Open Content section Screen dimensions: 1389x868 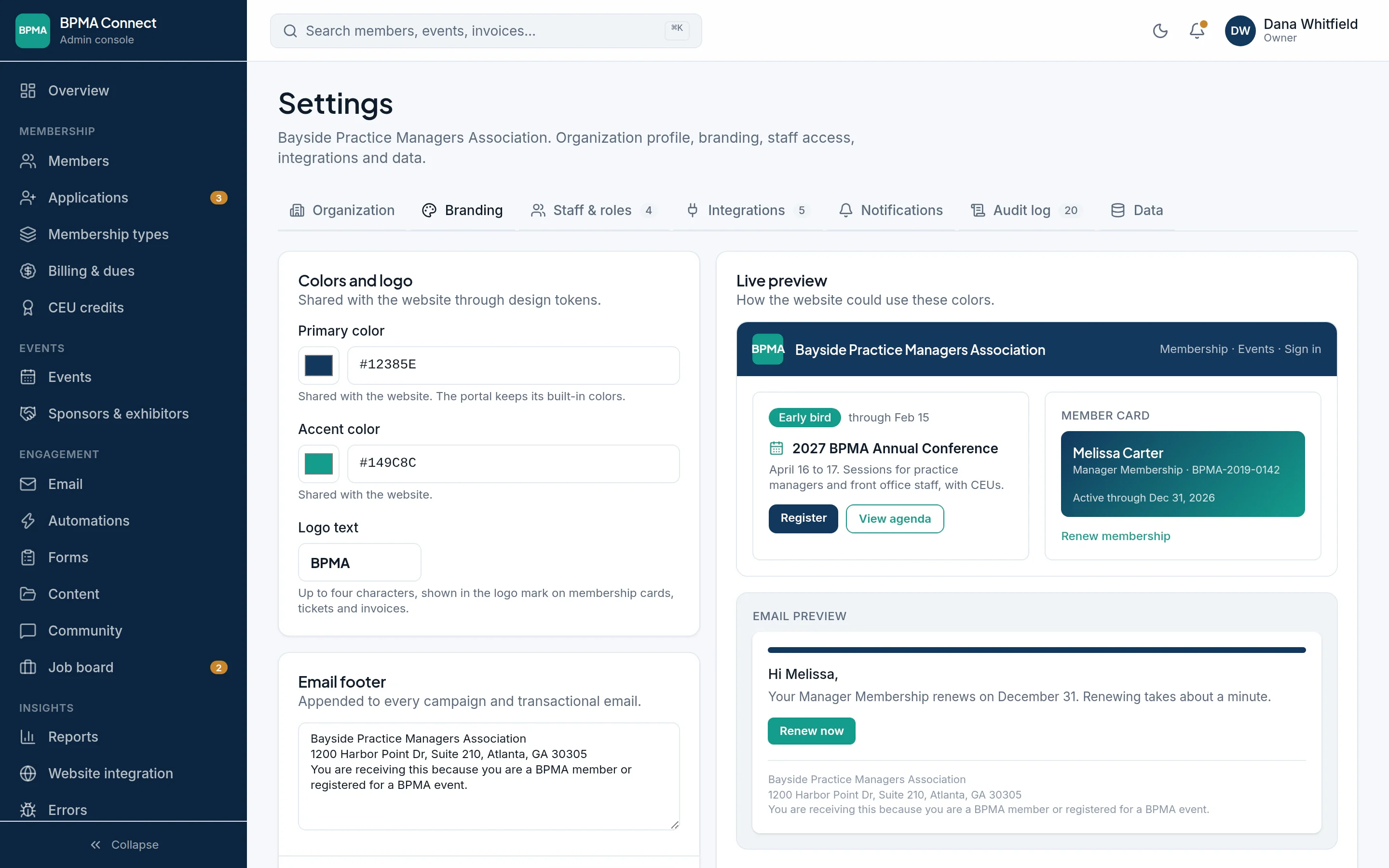coord(123,594)
